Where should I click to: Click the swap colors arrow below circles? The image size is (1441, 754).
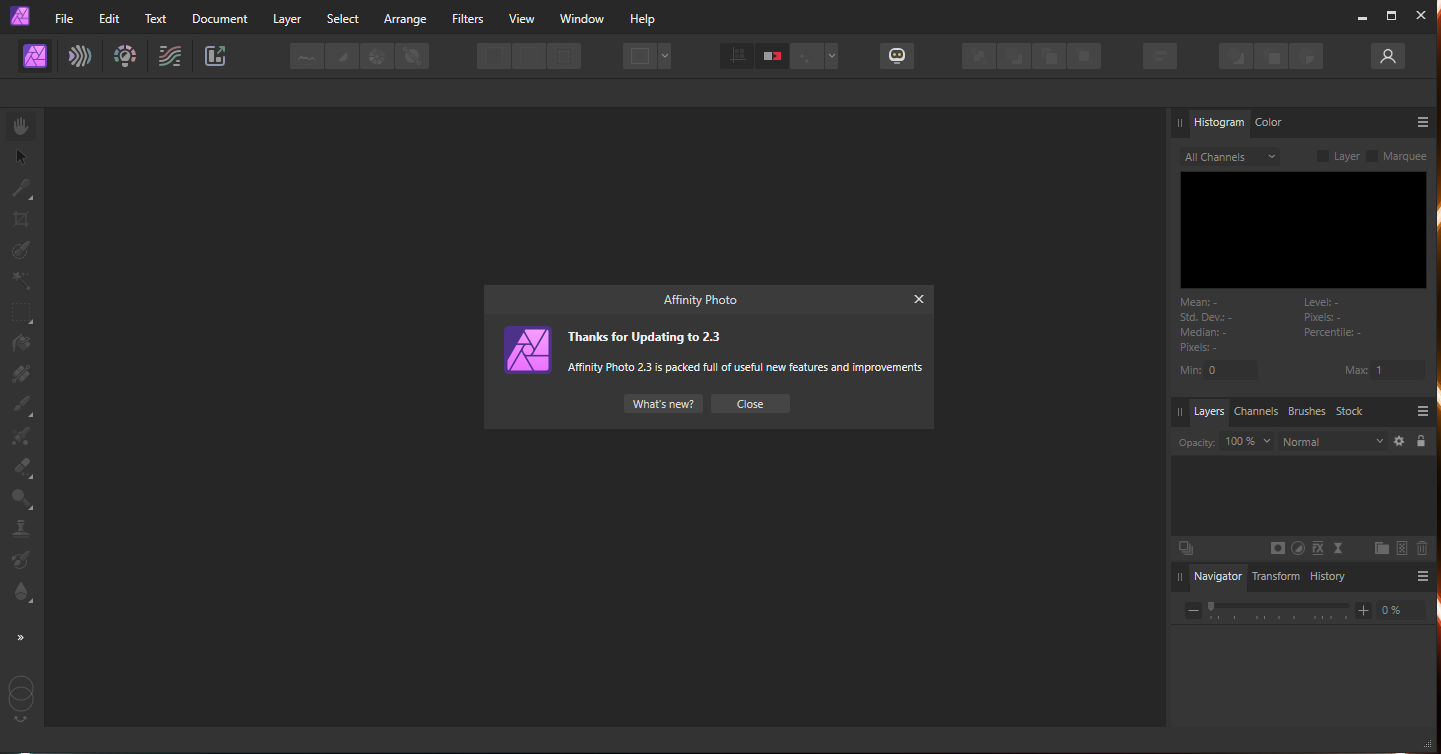(21, 719)
